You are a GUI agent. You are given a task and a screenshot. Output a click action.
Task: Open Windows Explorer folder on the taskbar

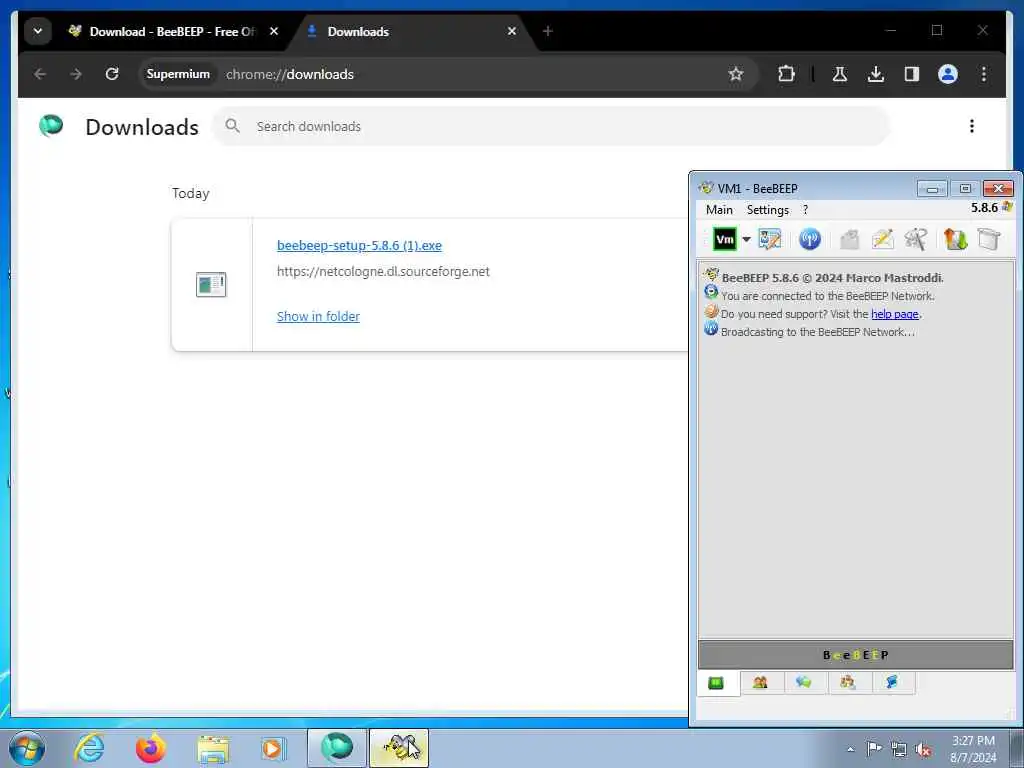(213, 748)
